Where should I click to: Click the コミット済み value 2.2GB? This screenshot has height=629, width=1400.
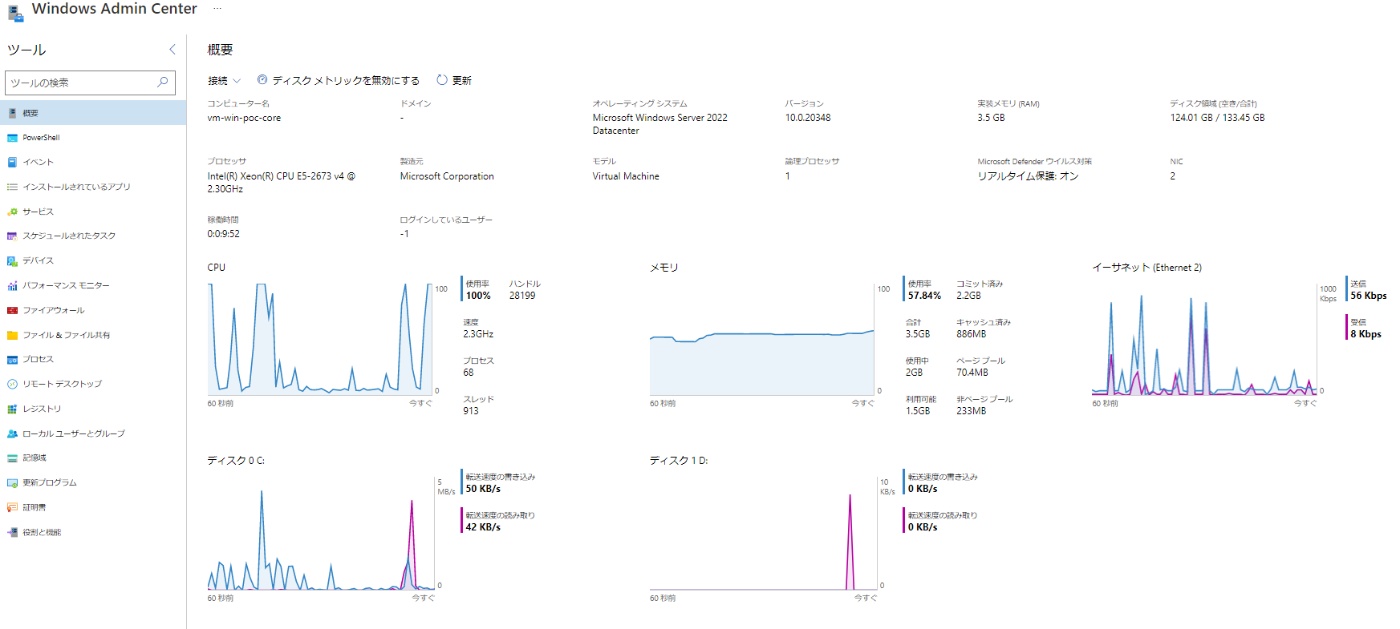coord(969,296)
